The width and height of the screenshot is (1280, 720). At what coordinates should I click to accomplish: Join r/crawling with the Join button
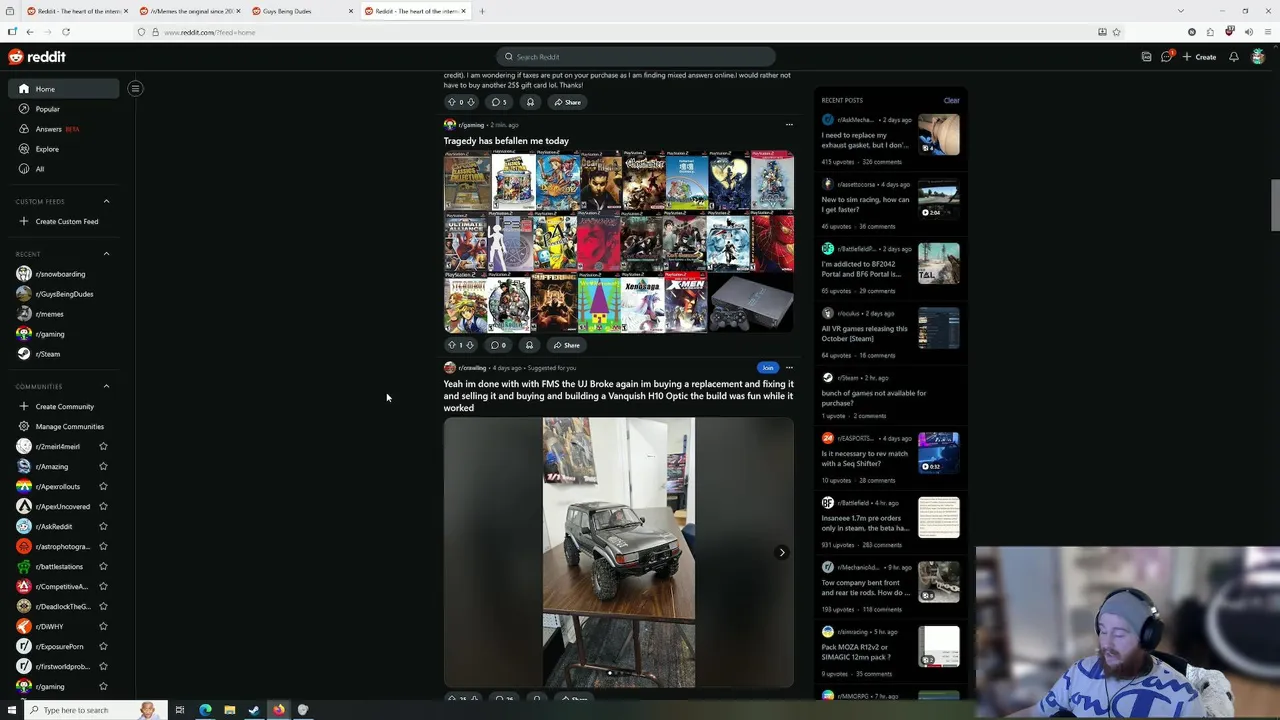(767, 368)
